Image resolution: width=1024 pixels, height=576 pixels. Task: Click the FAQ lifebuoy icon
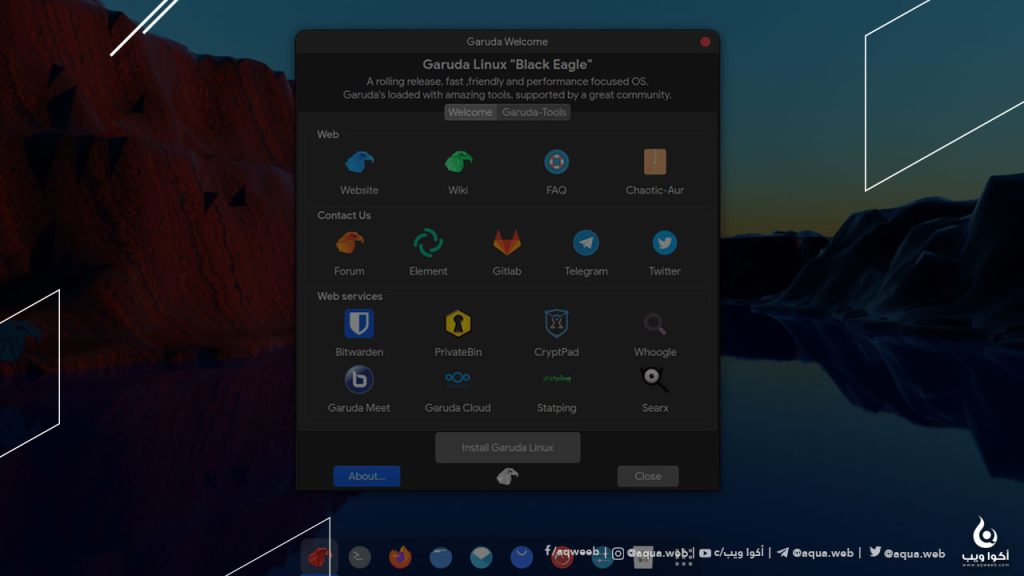pyautogui.click(x=556, y=163)
